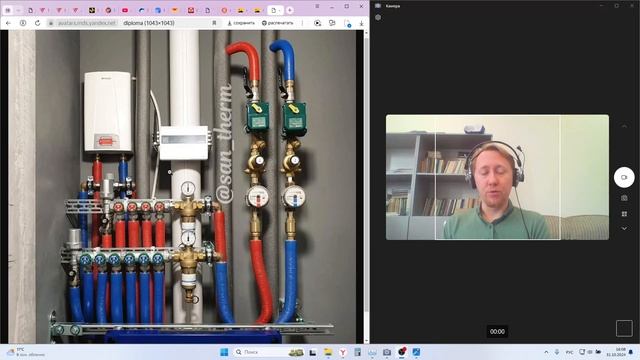Open the extensions icon with blue badge
640x360 pixels.
coord(347,24)
